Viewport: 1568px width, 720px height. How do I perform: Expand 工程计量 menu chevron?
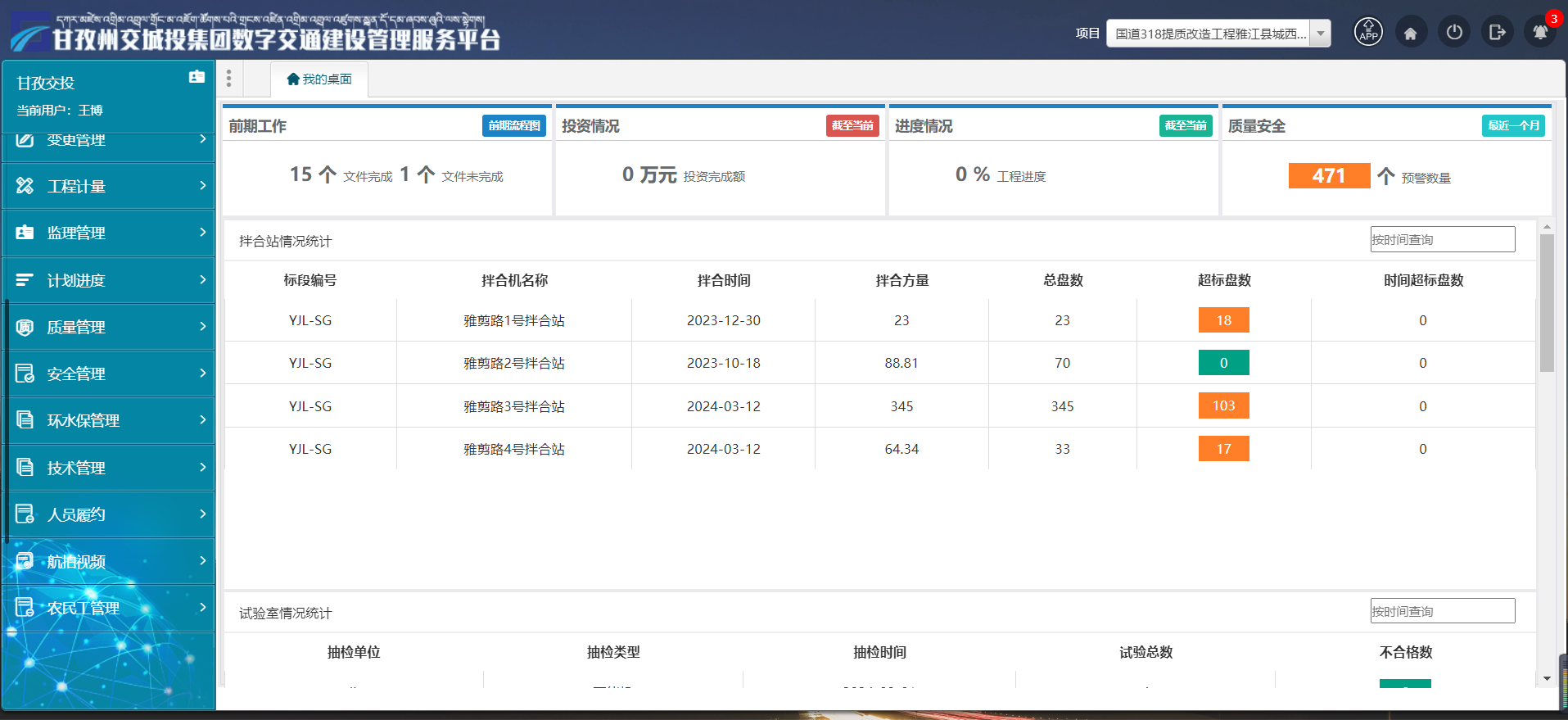pyautogui.click(x=202, y=185)
